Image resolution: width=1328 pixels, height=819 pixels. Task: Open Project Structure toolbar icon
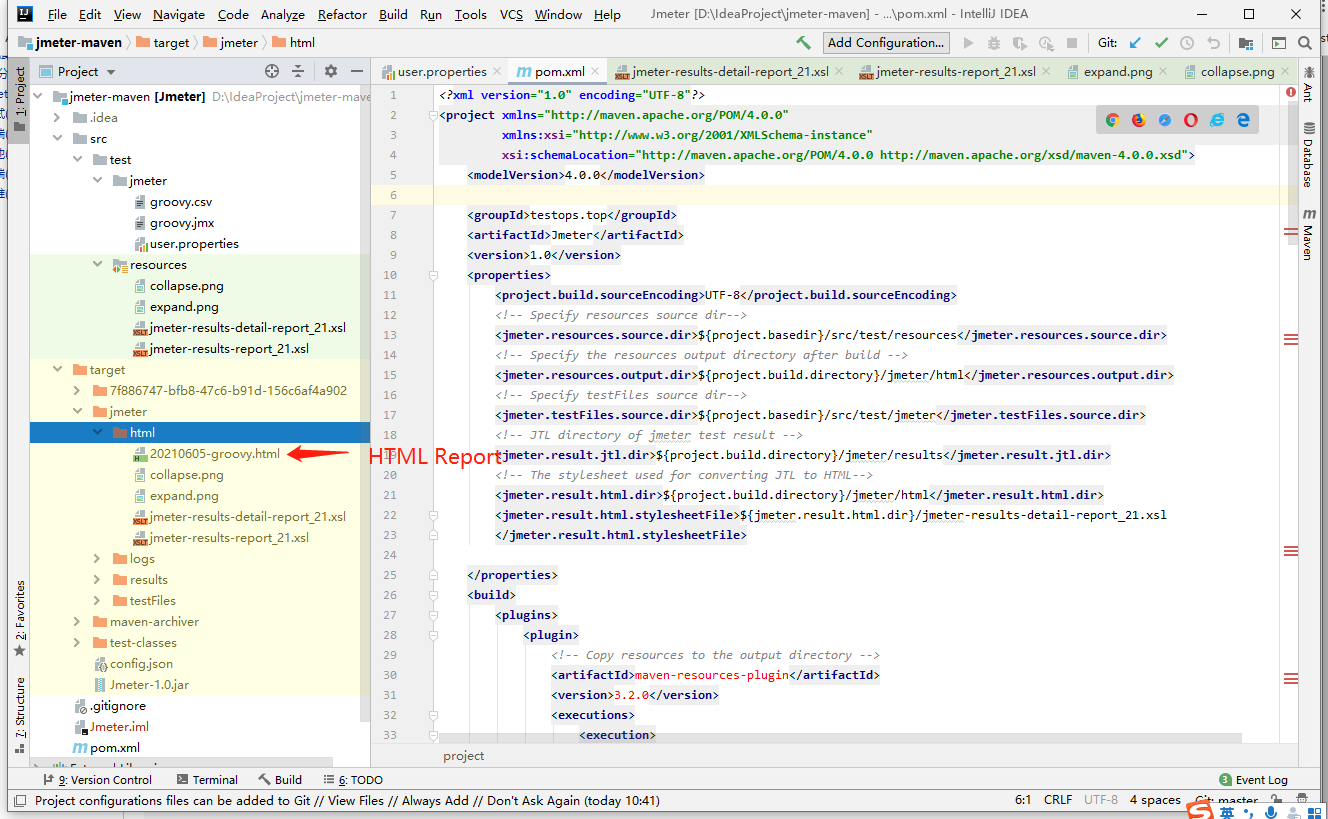[x=1245, y=43]
